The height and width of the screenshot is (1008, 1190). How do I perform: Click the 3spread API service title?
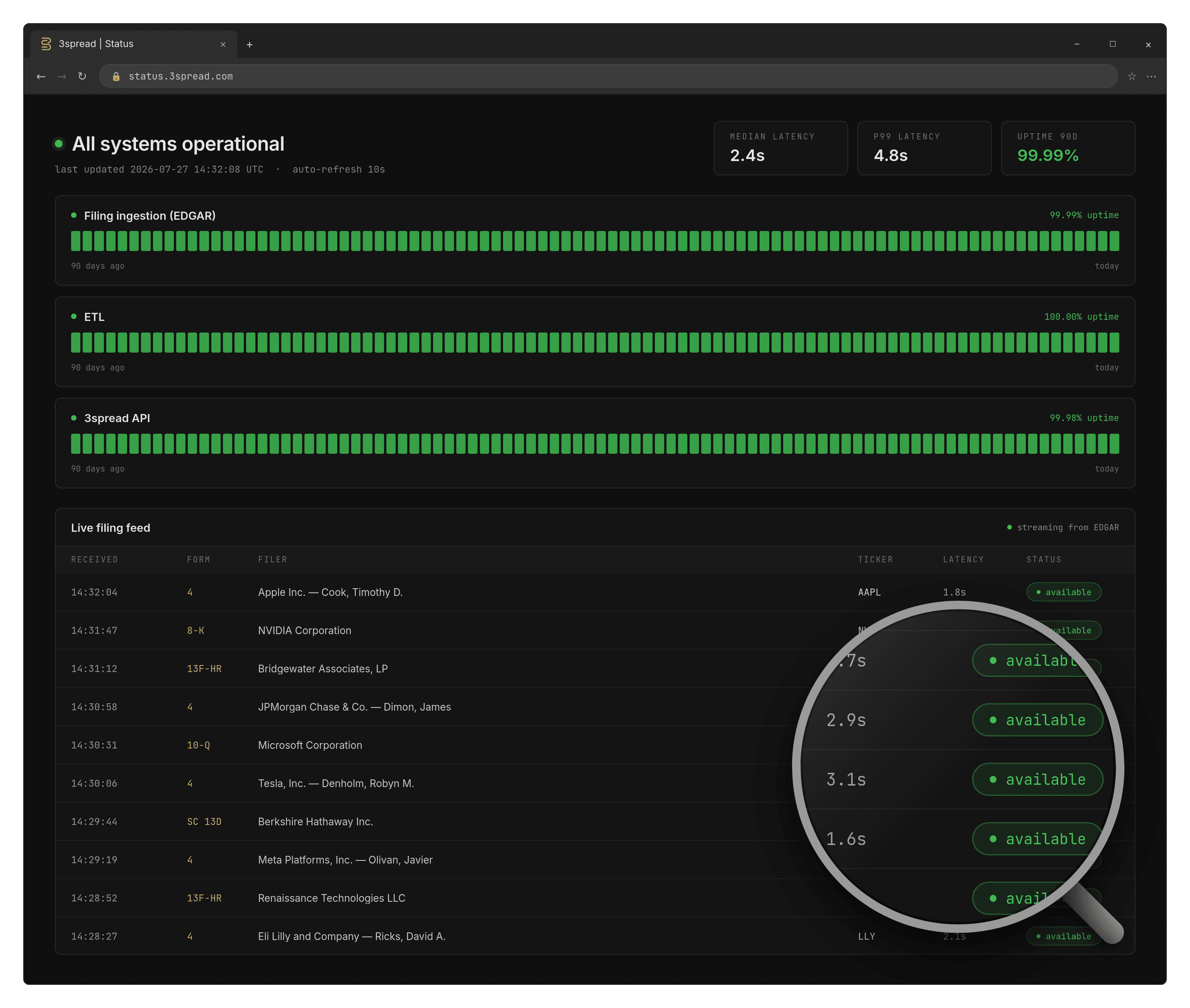[x=117, y=418]
